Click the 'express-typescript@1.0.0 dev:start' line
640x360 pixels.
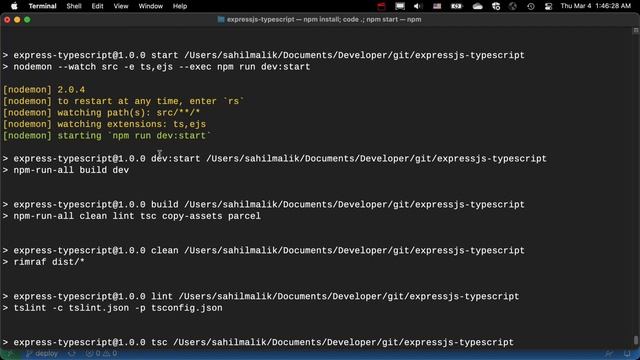tap(275, 159)
